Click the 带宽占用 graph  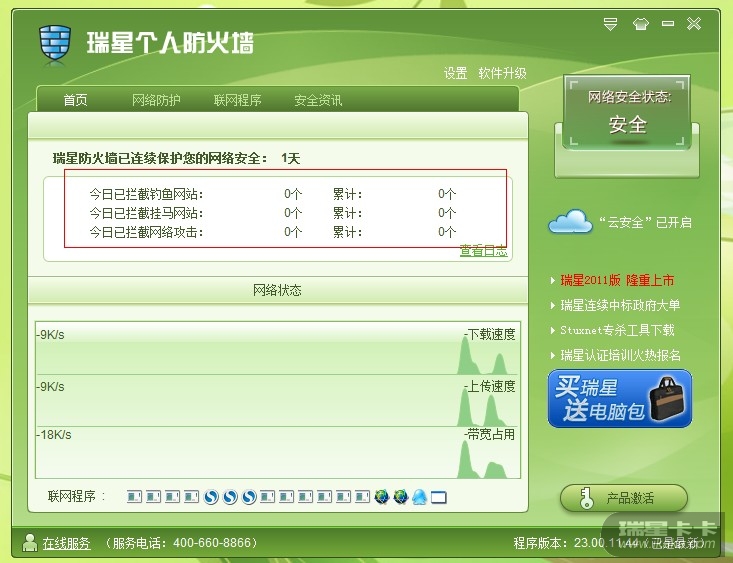(x=278, y=453)
